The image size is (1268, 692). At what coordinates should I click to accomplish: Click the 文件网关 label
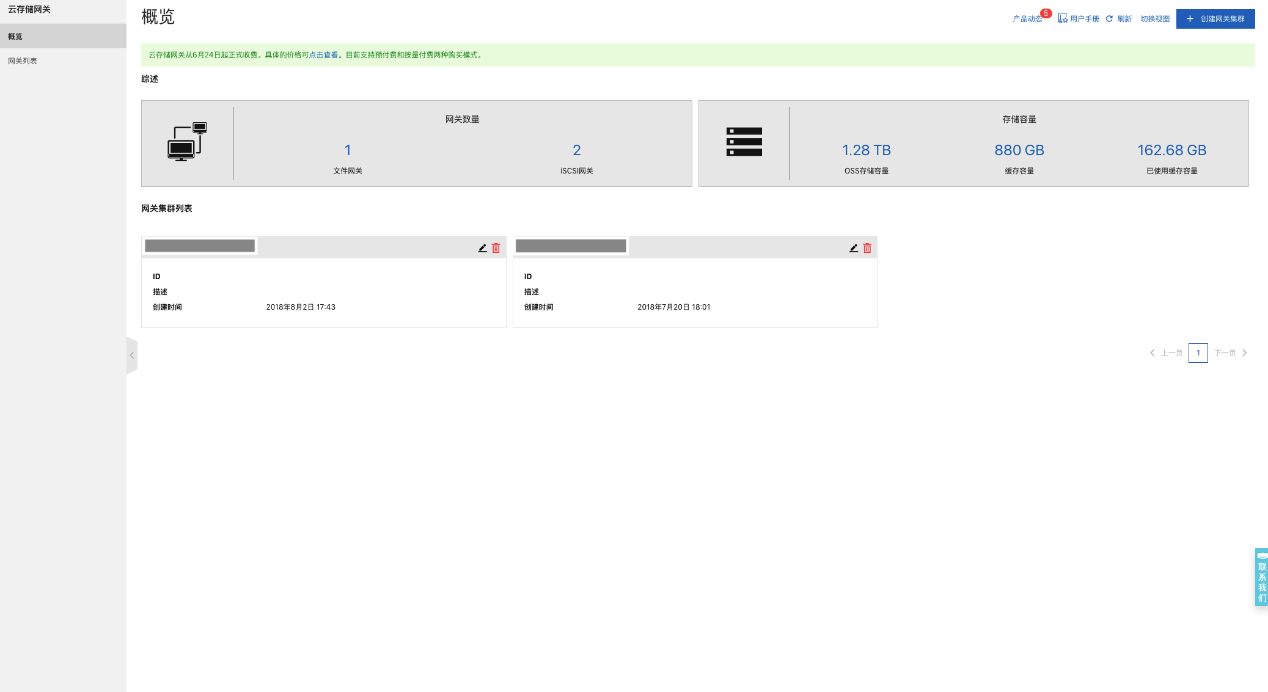[348, 171]
